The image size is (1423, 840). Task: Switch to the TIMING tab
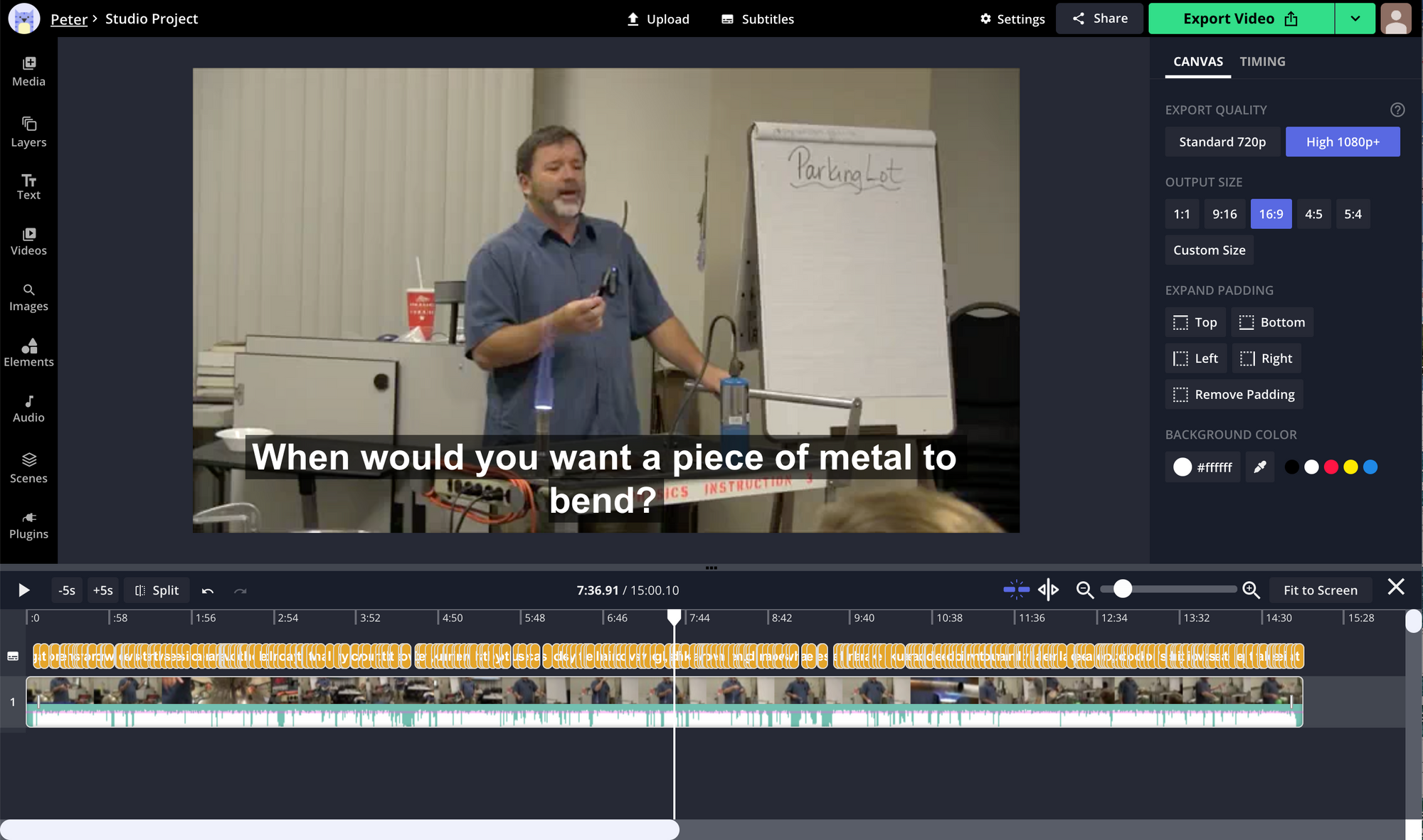(x=1262, y=61)
